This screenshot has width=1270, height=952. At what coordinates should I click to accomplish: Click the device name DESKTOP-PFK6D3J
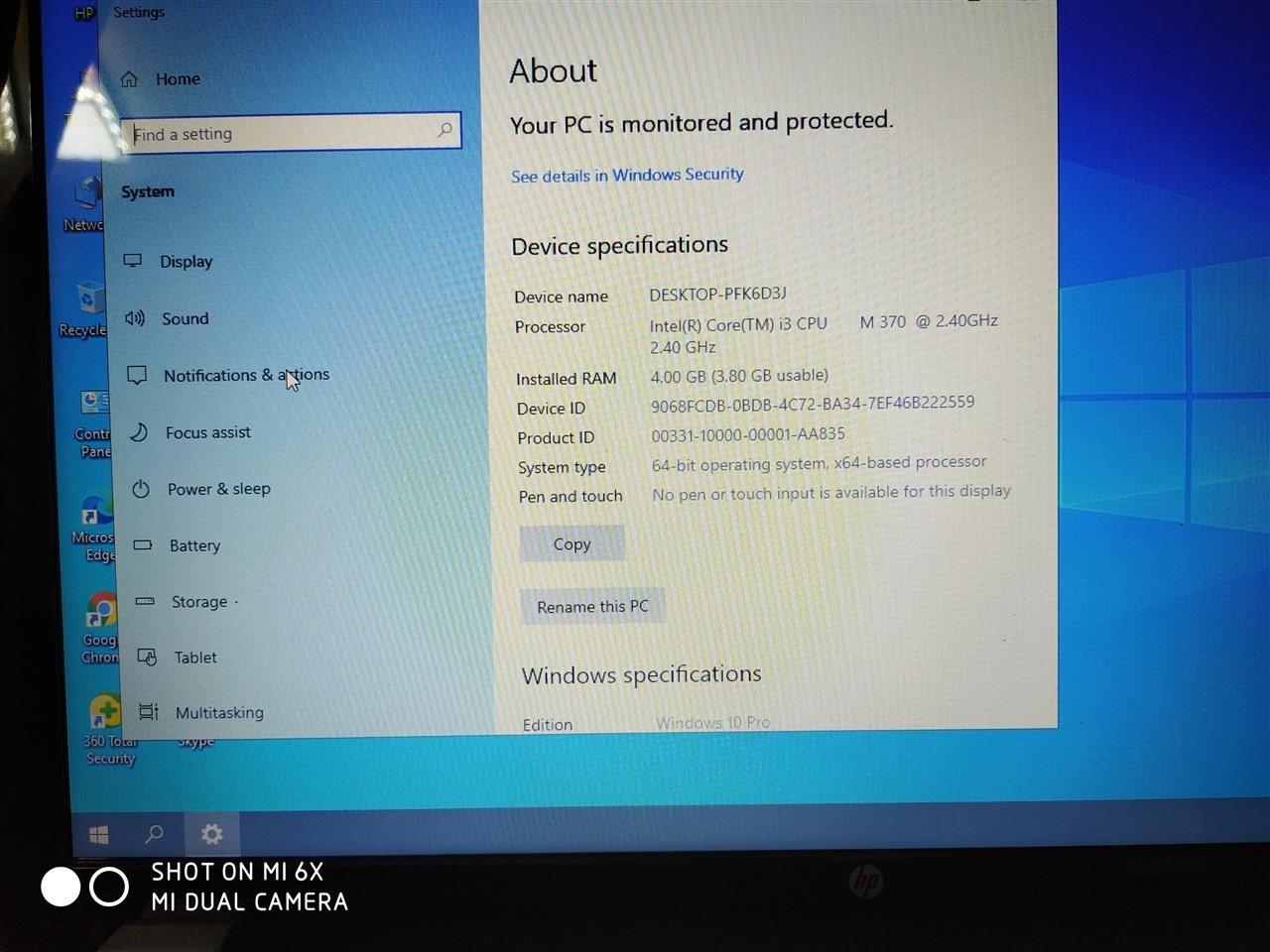[x=718, y=294]
